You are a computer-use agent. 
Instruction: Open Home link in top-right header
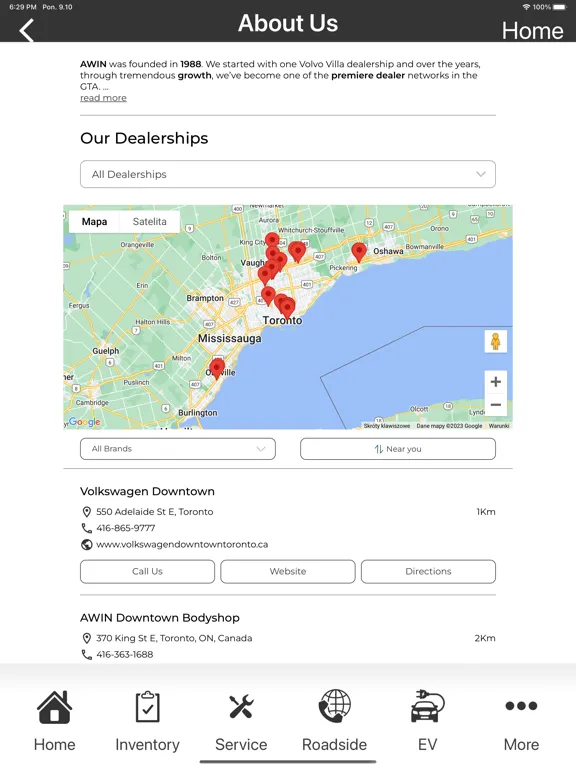pos(532,30)
